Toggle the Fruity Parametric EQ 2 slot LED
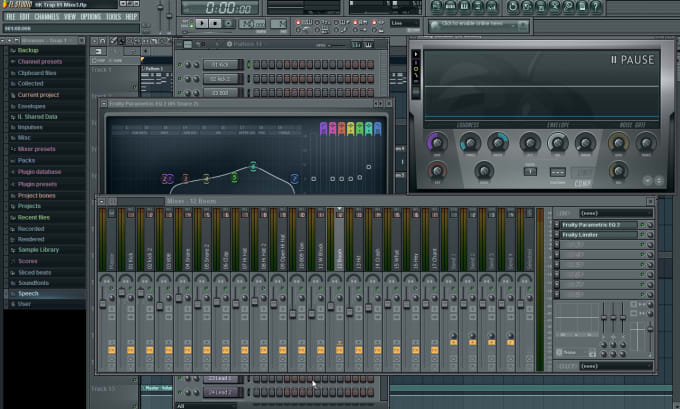 pos(642,225)
